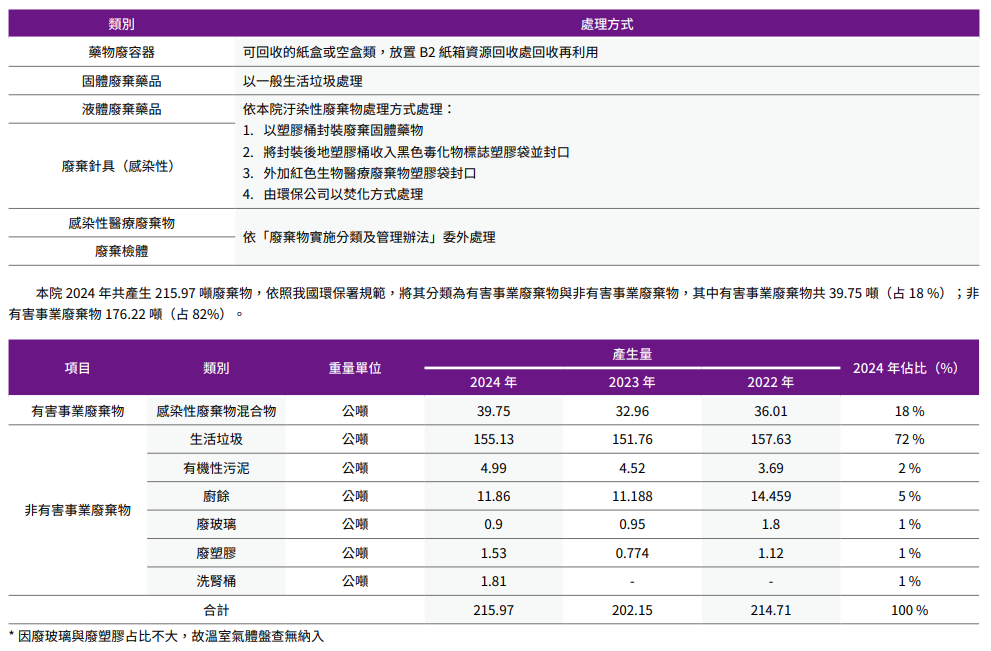Click the 1.8 value
Screen dimensions: 991x651
pyautogui.click(x=770, y=525)
